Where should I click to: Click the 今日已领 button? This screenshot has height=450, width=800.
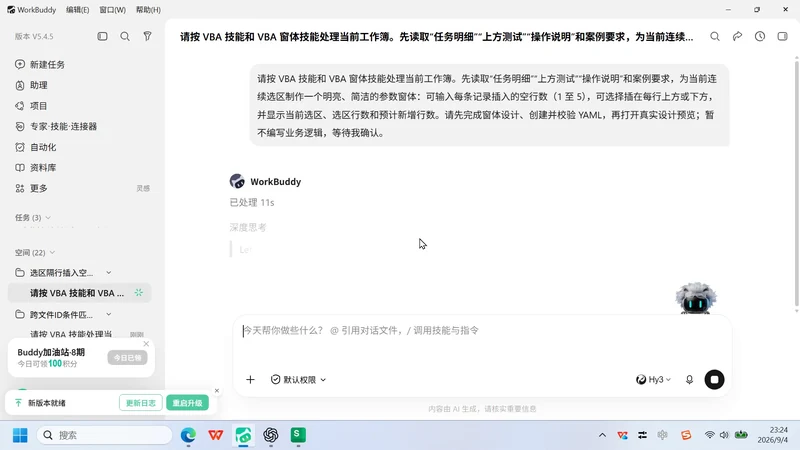point(128,358)
